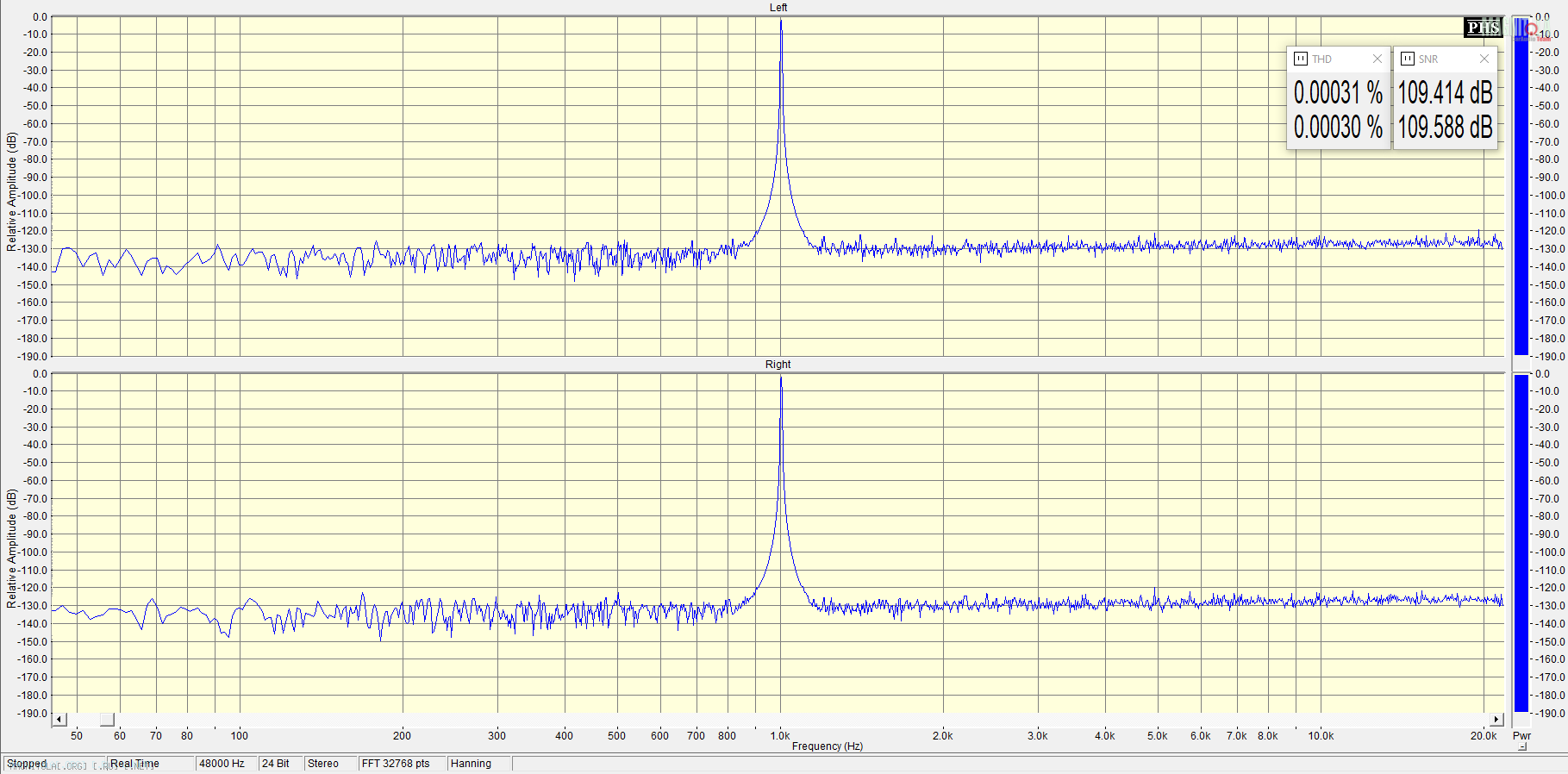The image size is (1568, 774).
Task: Click the Real Time status bar entry
Action: coord(150,764)
